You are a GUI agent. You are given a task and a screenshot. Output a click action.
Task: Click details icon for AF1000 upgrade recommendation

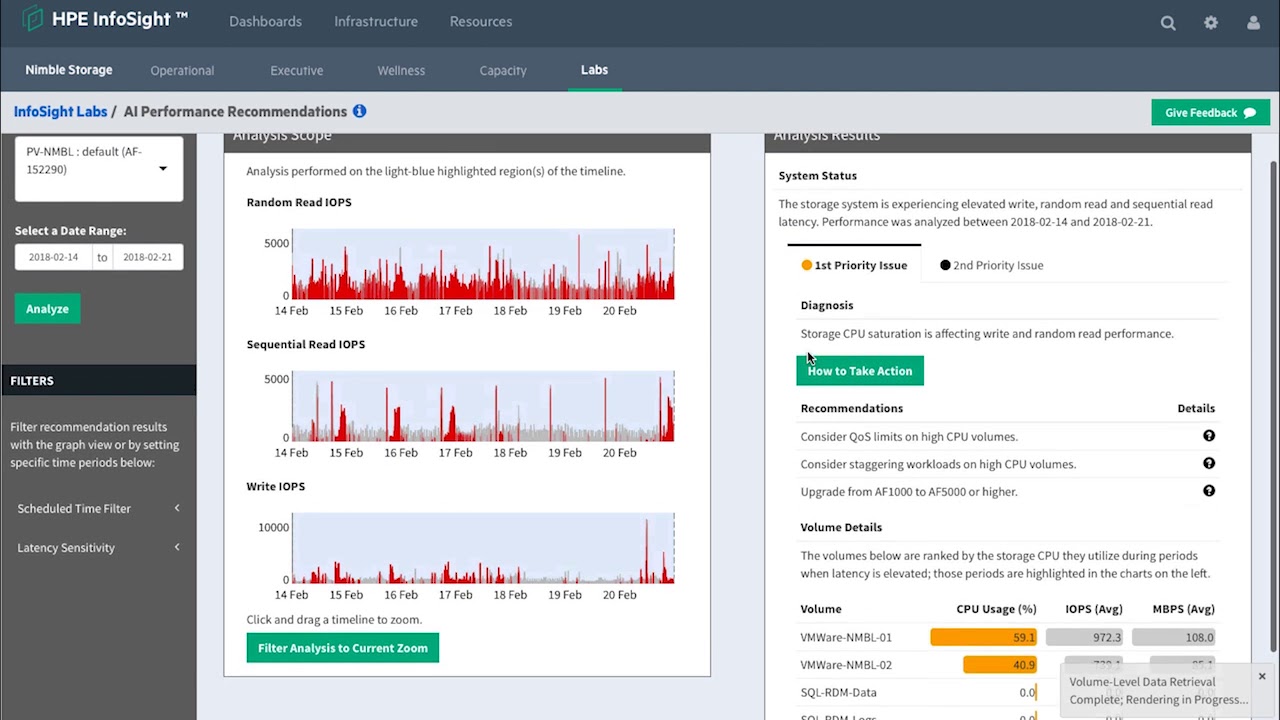point(1209,491)
